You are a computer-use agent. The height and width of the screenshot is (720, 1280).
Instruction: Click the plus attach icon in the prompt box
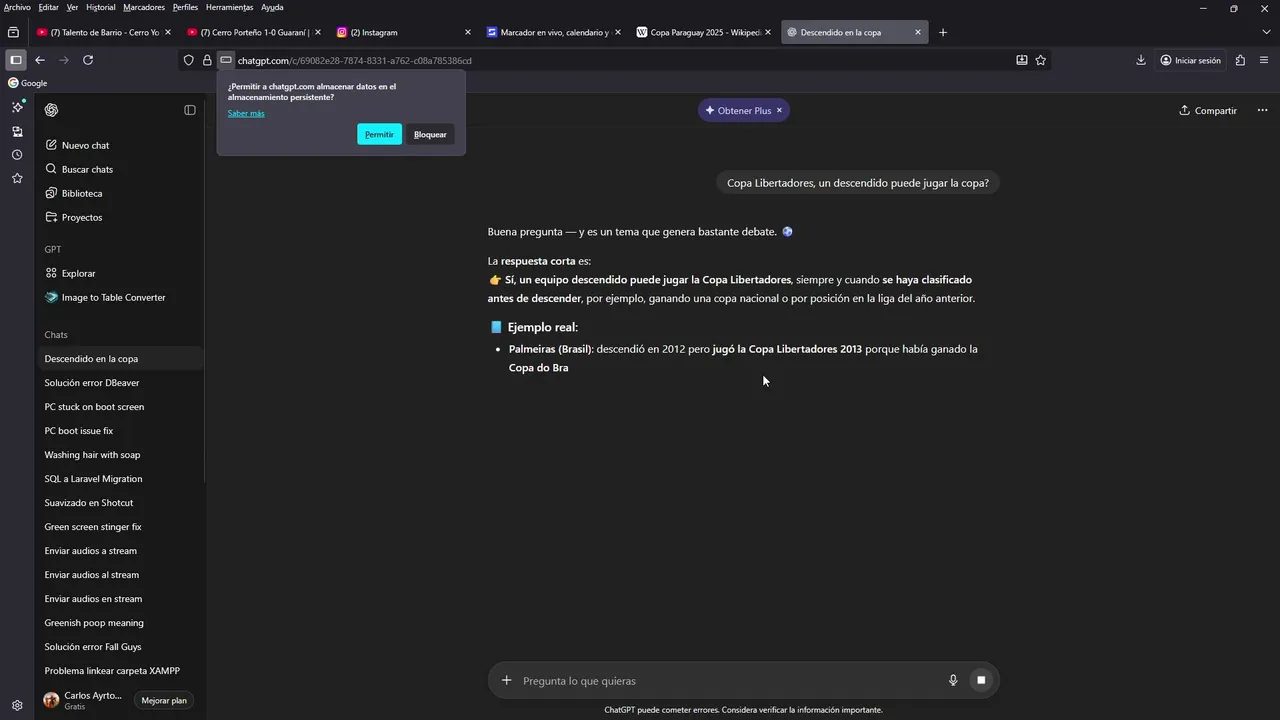(506, 681)
